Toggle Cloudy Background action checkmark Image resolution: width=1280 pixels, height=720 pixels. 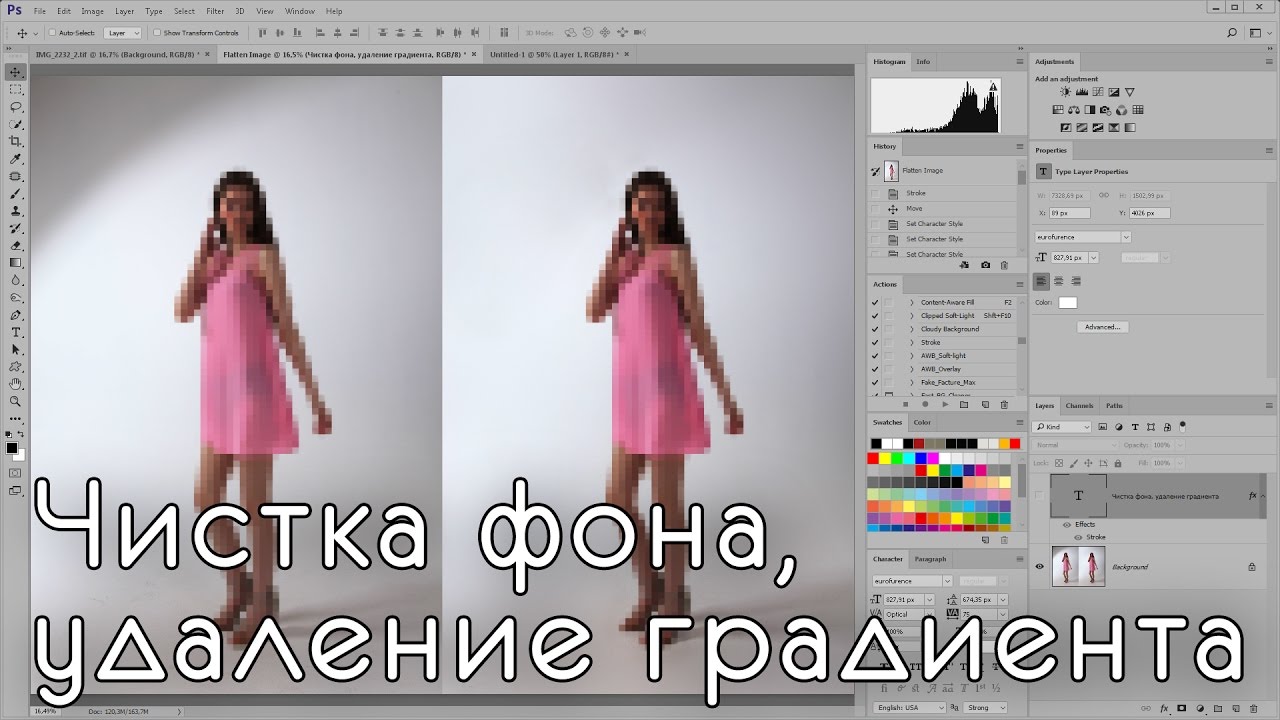(x=875, y=329)
